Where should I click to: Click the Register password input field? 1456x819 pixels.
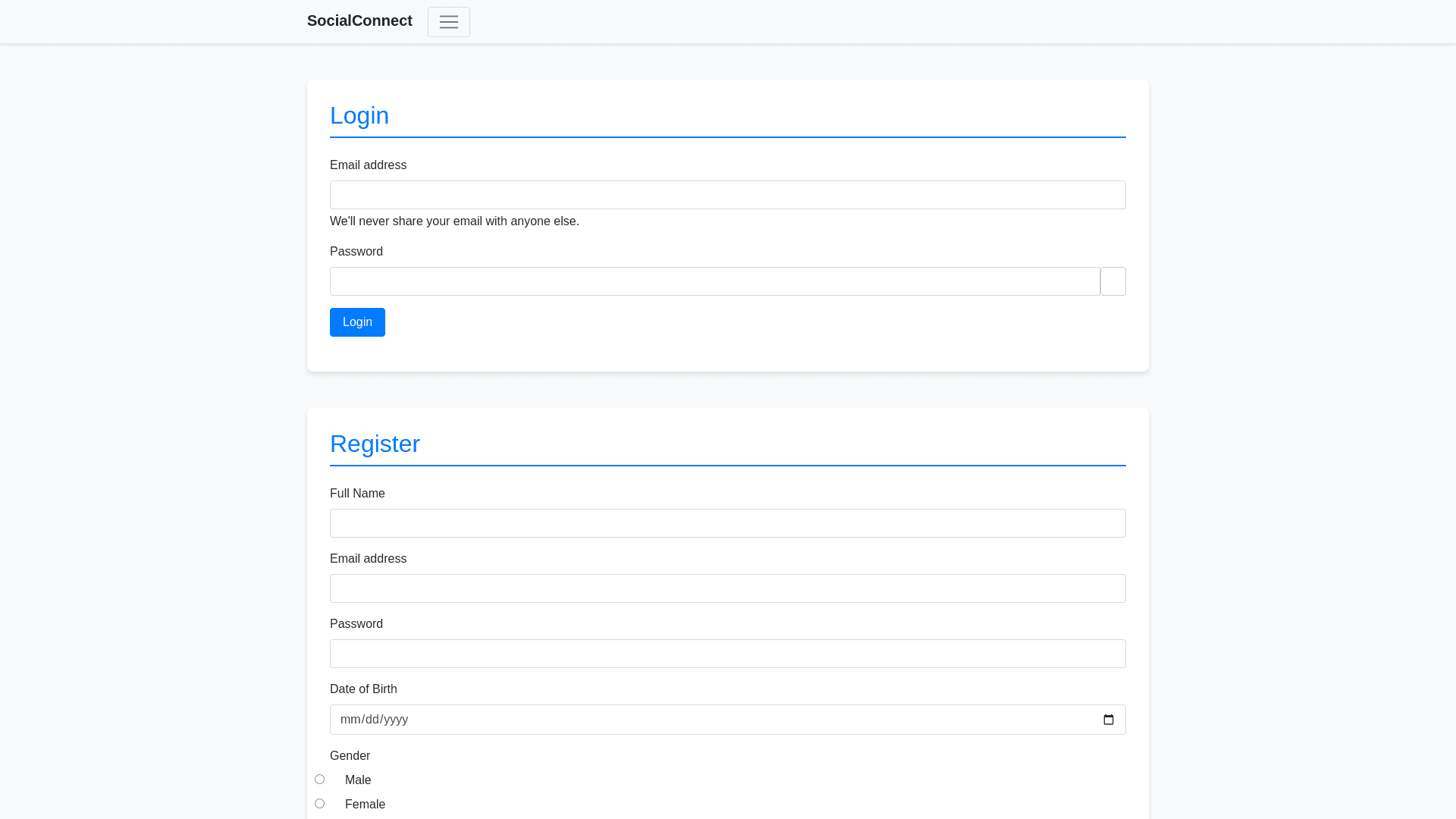coord(727,654)
